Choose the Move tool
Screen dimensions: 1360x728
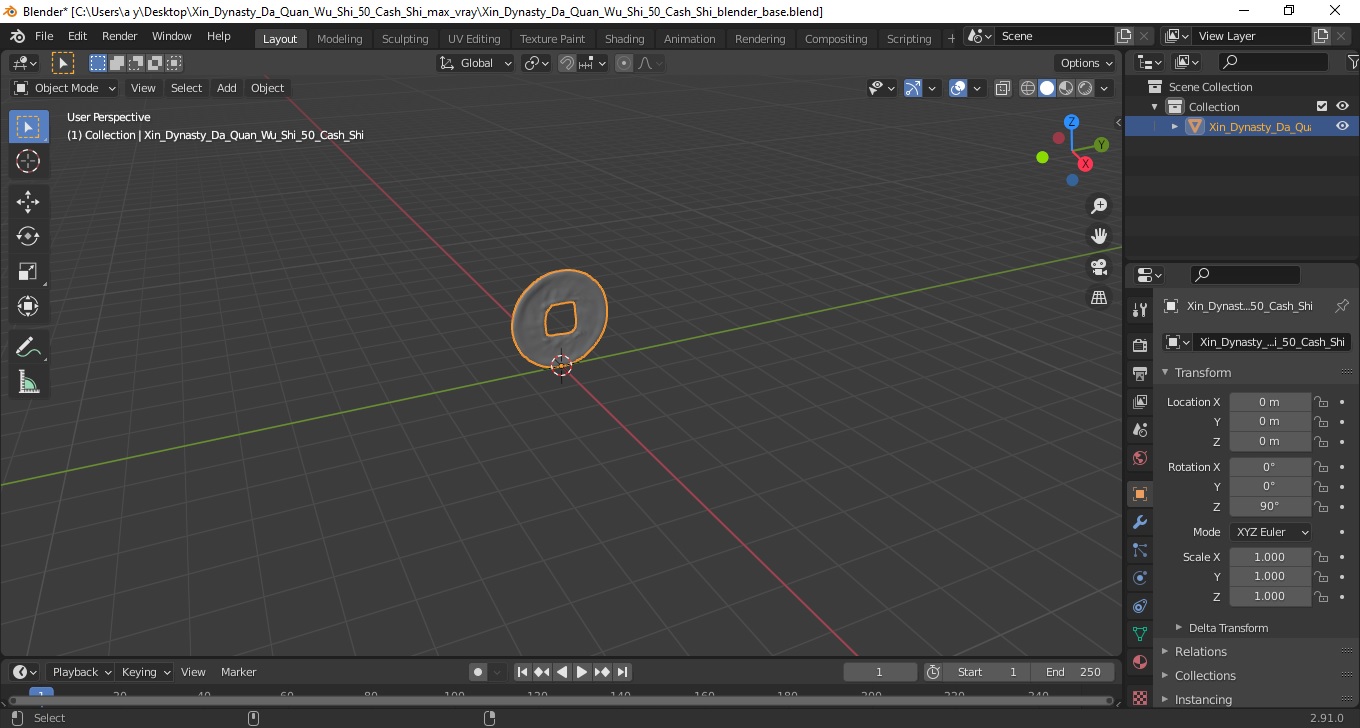click(28, 201)
